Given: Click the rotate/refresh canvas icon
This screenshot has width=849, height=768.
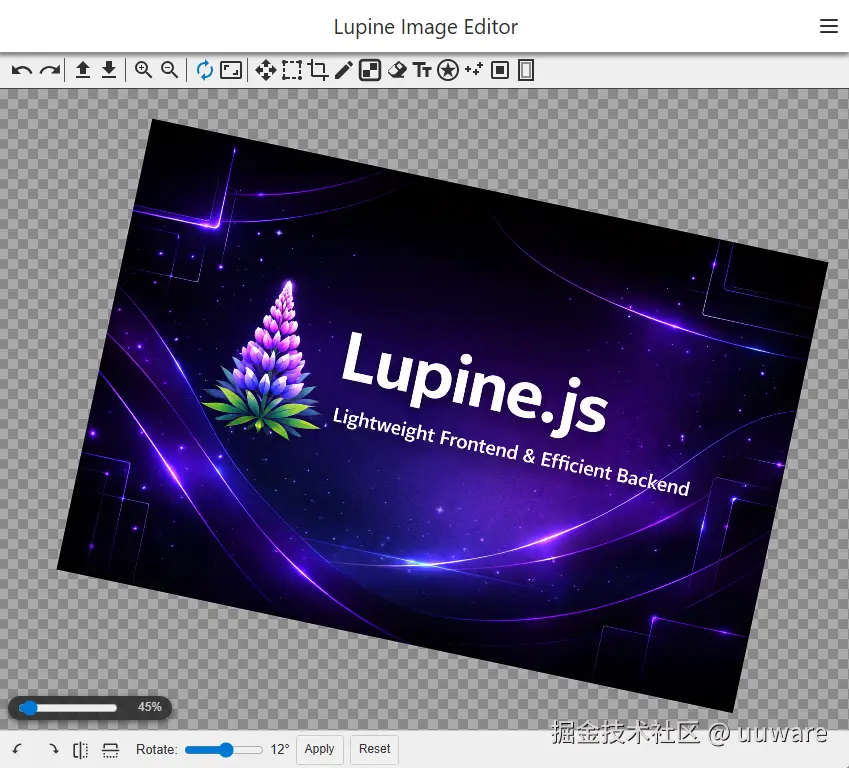Looking at the screenshot, I should coord(204,70).
